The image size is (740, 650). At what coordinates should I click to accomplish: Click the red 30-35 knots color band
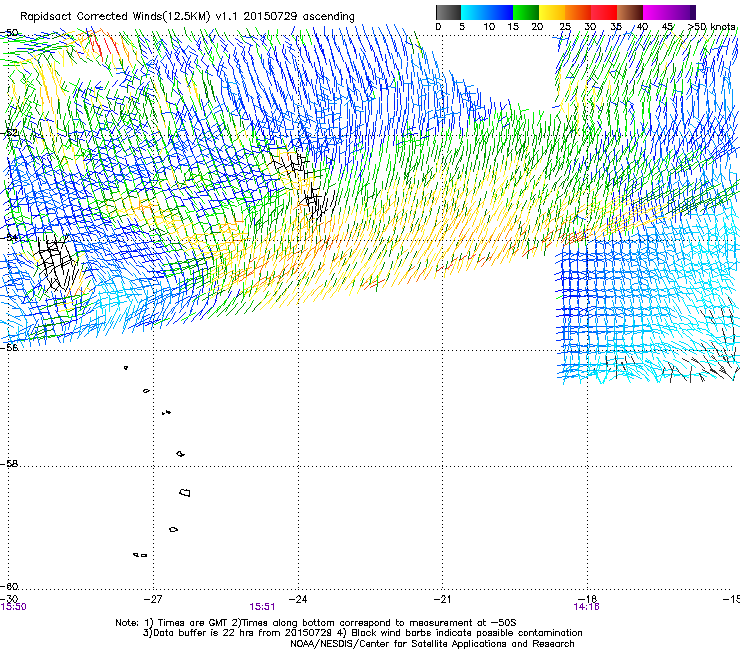pos(604,12)
